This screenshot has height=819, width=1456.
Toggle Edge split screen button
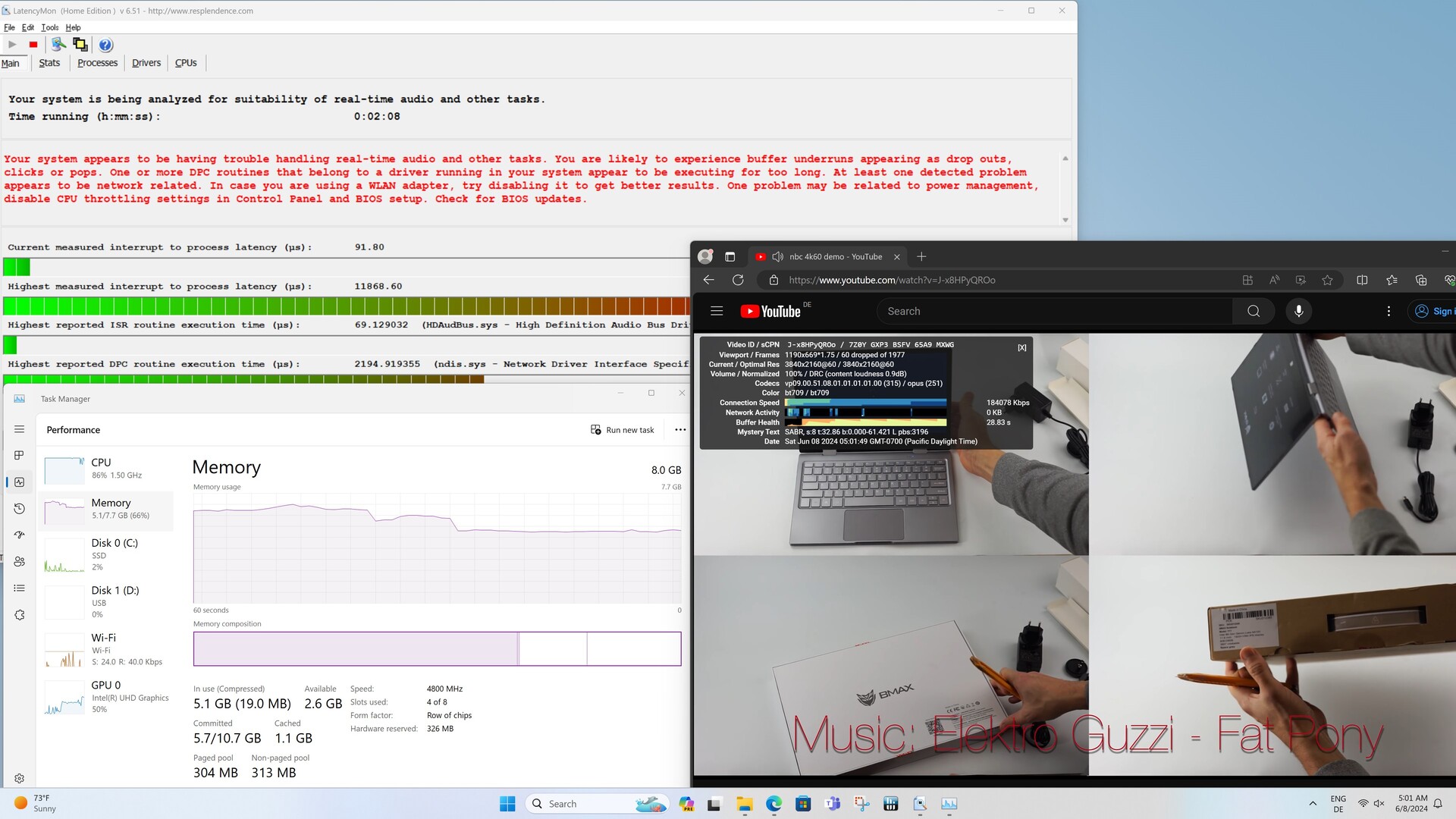coord(1362,280)
